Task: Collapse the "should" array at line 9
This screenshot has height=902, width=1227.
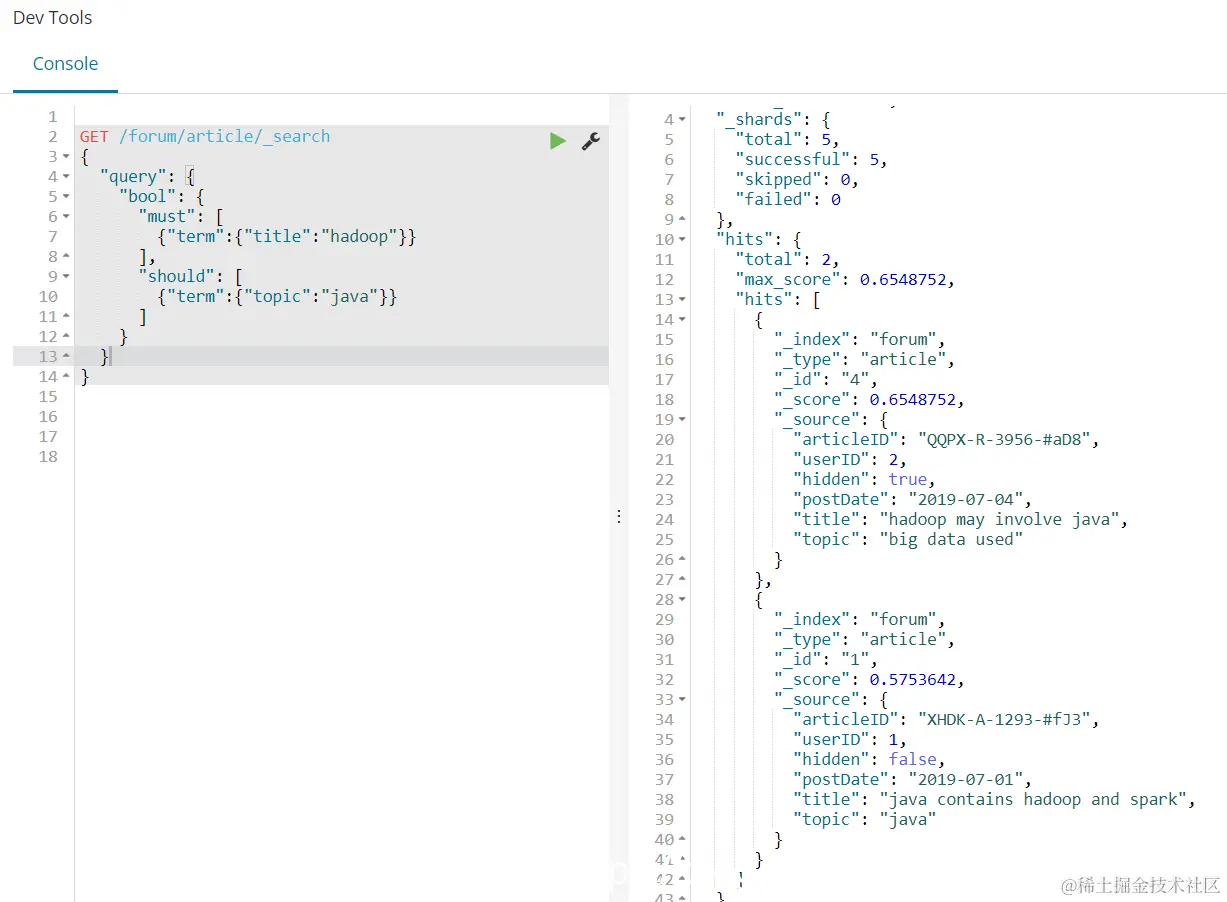Action: click(x=66, y=277)
